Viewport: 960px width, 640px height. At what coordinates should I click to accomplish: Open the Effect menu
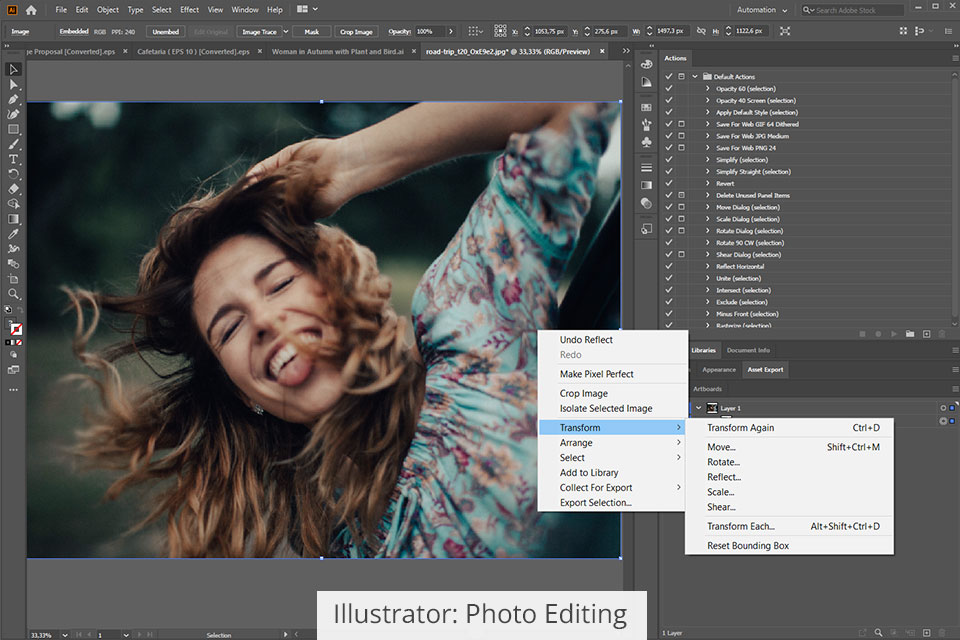point(189,10)
